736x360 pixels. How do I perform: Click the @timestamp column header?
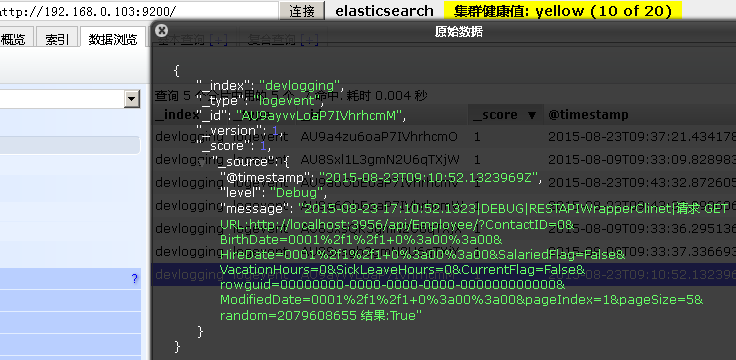588,115
